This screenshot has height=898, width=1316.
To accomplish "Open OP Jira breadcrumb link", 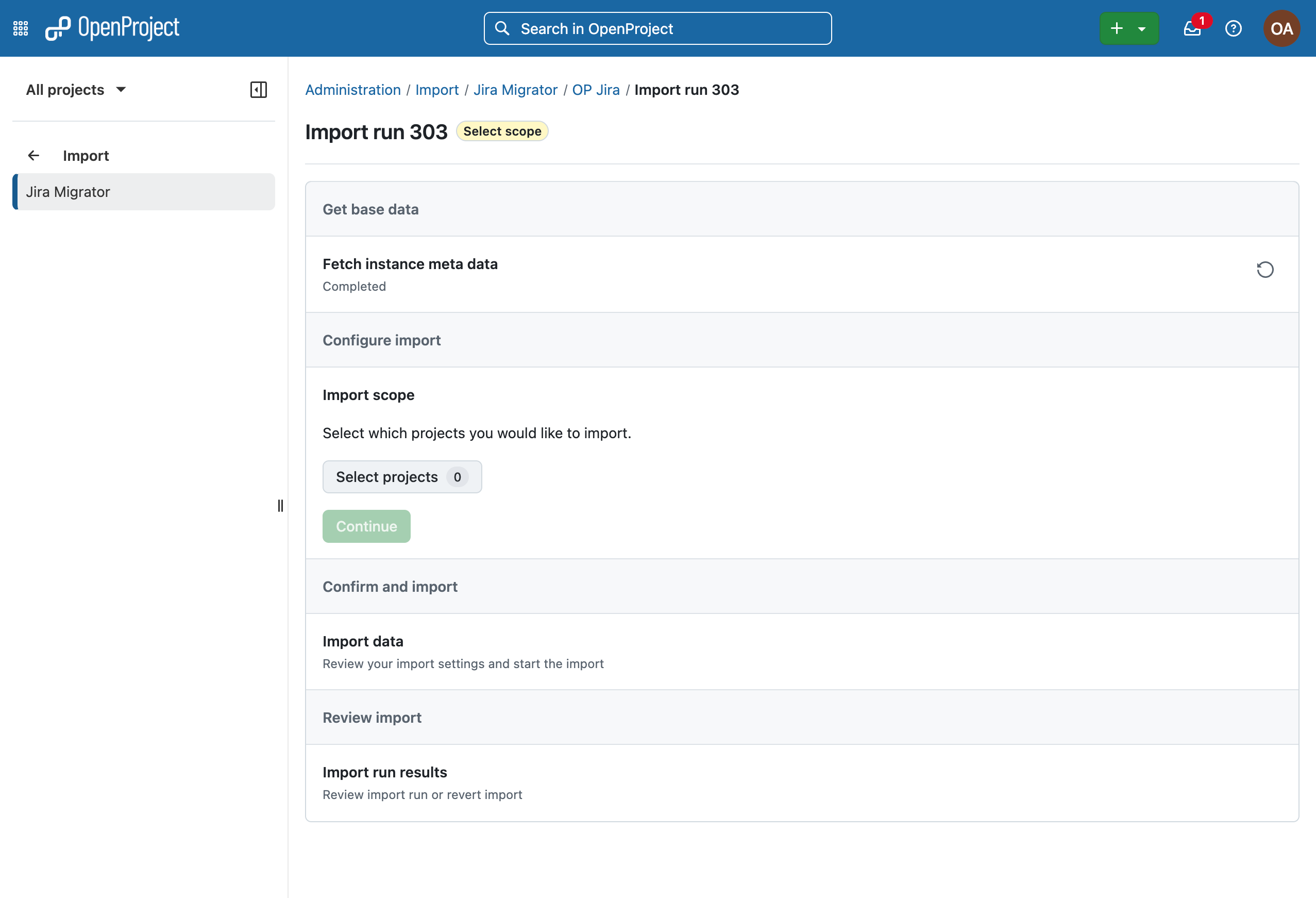I will (x=596, y=90).
